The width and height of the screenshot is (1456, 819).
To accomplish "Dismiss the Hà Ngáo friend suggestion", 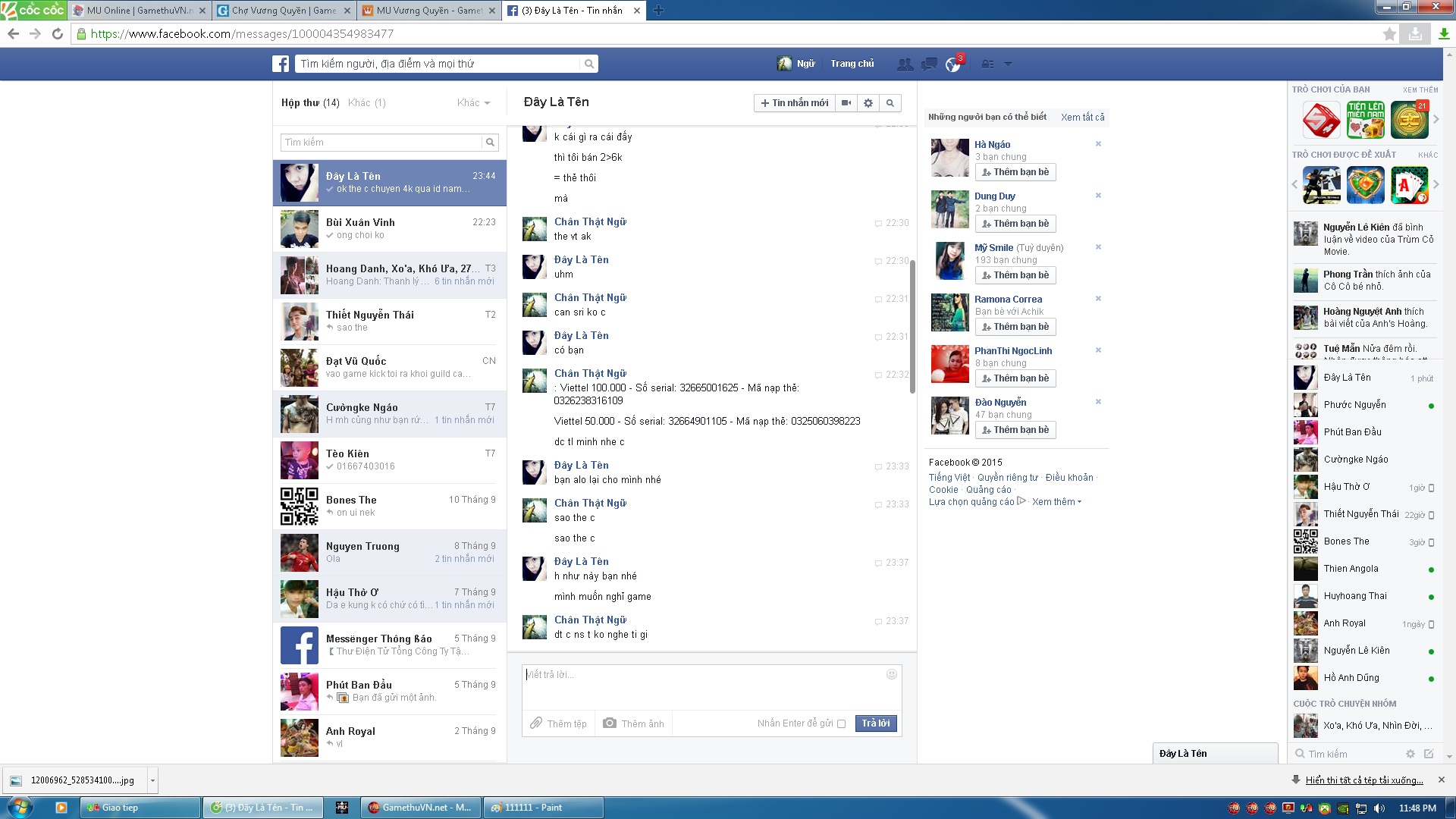I will 1098,144.
